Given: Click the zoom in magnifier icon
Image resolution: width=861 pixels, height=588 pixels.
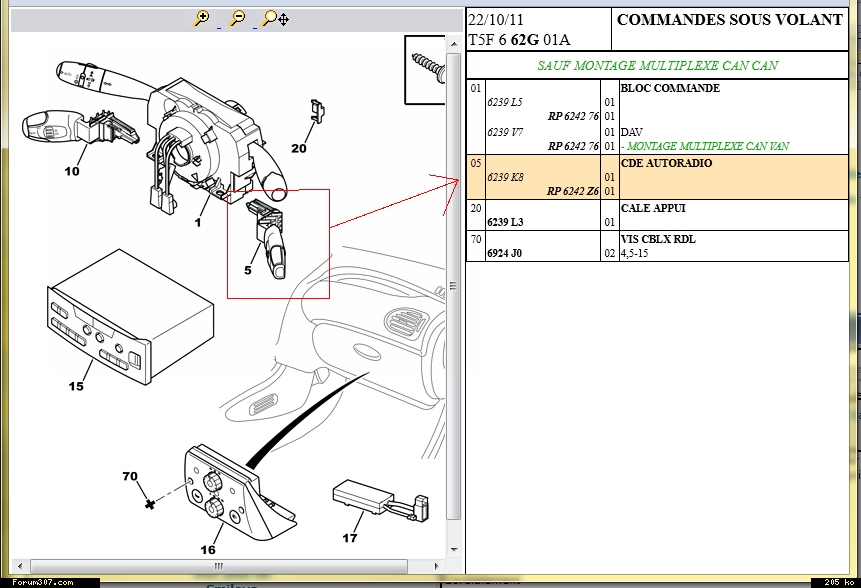Looking at the screenshot, I should [202, 17].
